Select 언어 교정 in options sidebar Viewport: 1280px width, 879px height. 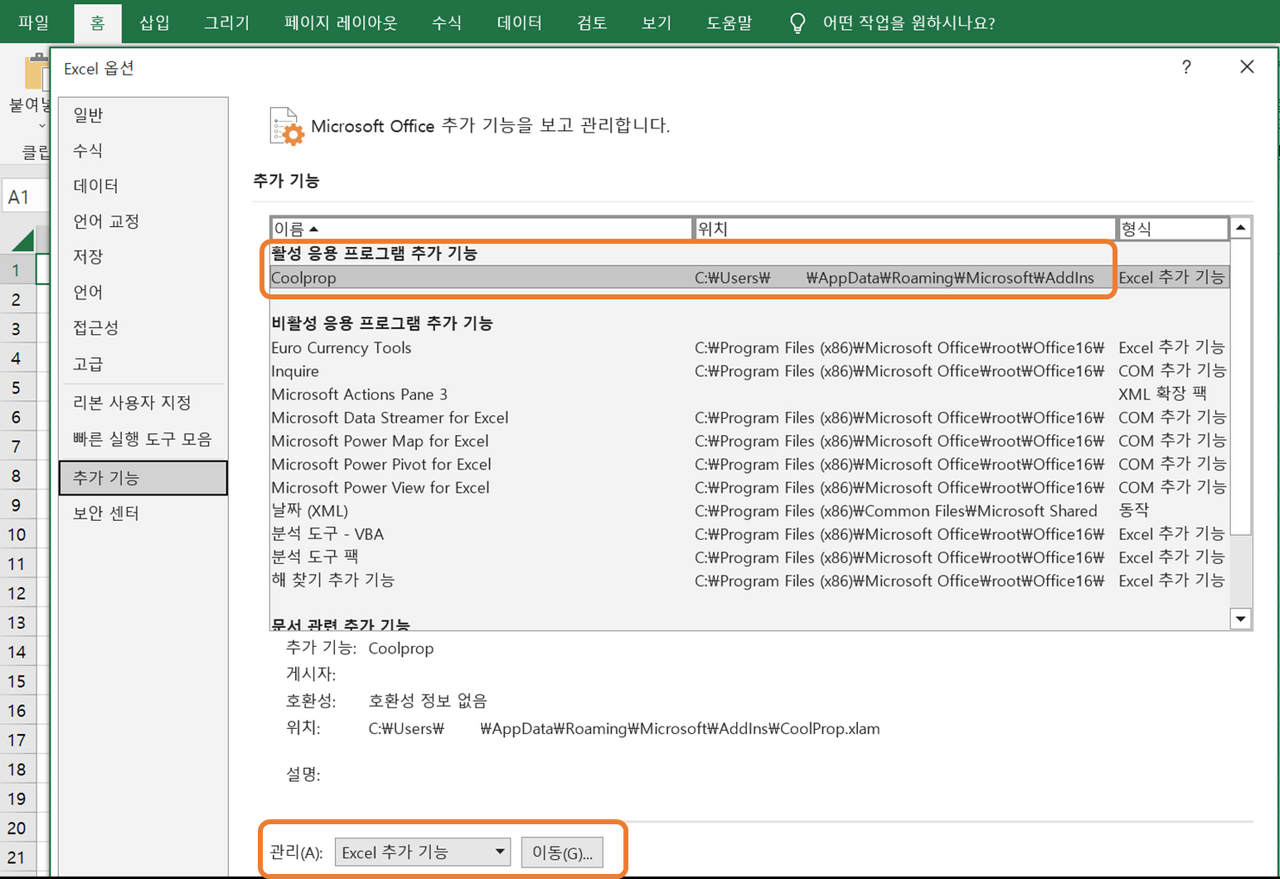coord(143,221)
